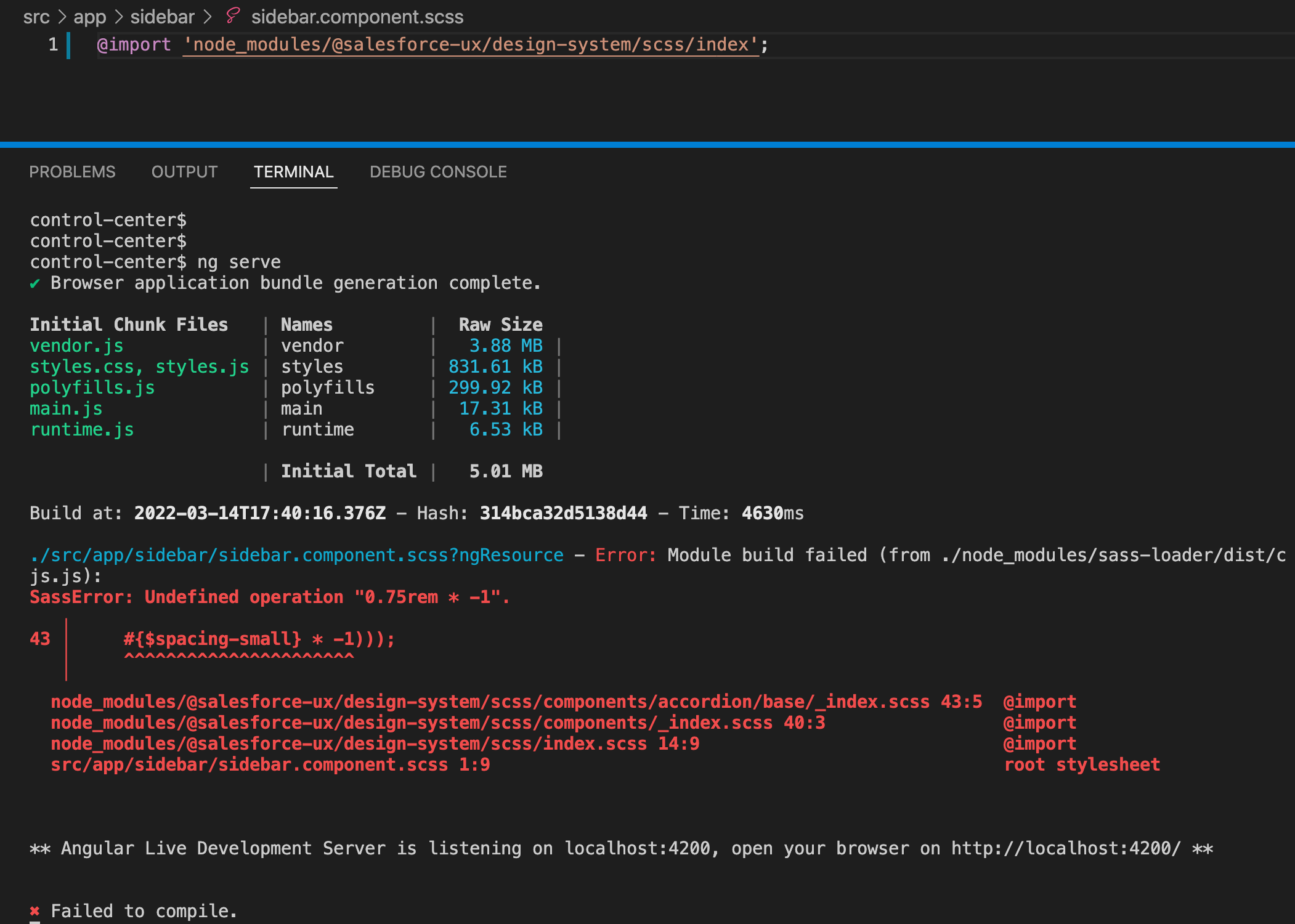Switch to the PROBLEMS tab
This screenshot has height=924, width=1295.
tap(72, 172)
